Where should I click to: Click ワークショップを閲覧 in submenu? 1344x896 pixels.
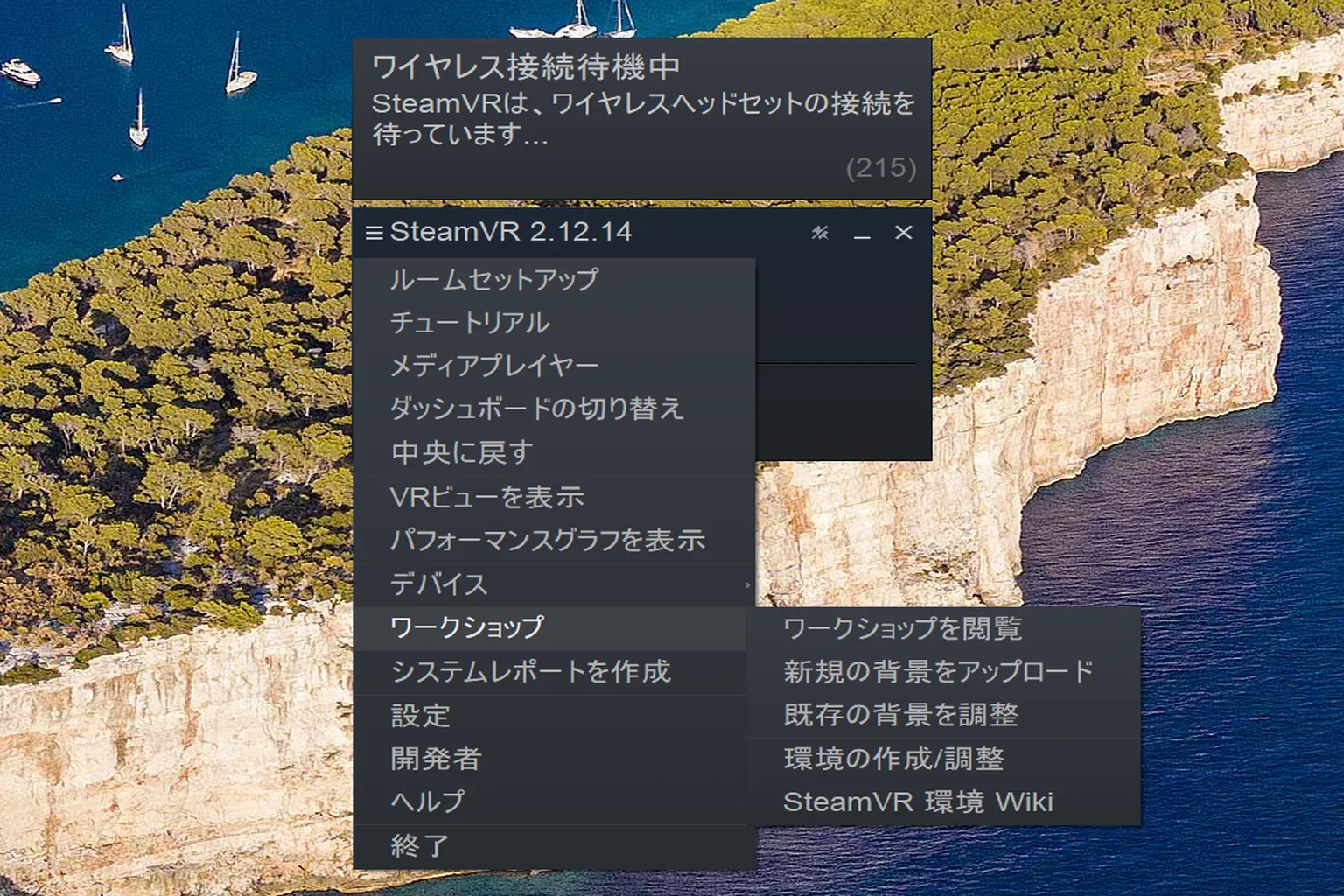click(944, 628)
